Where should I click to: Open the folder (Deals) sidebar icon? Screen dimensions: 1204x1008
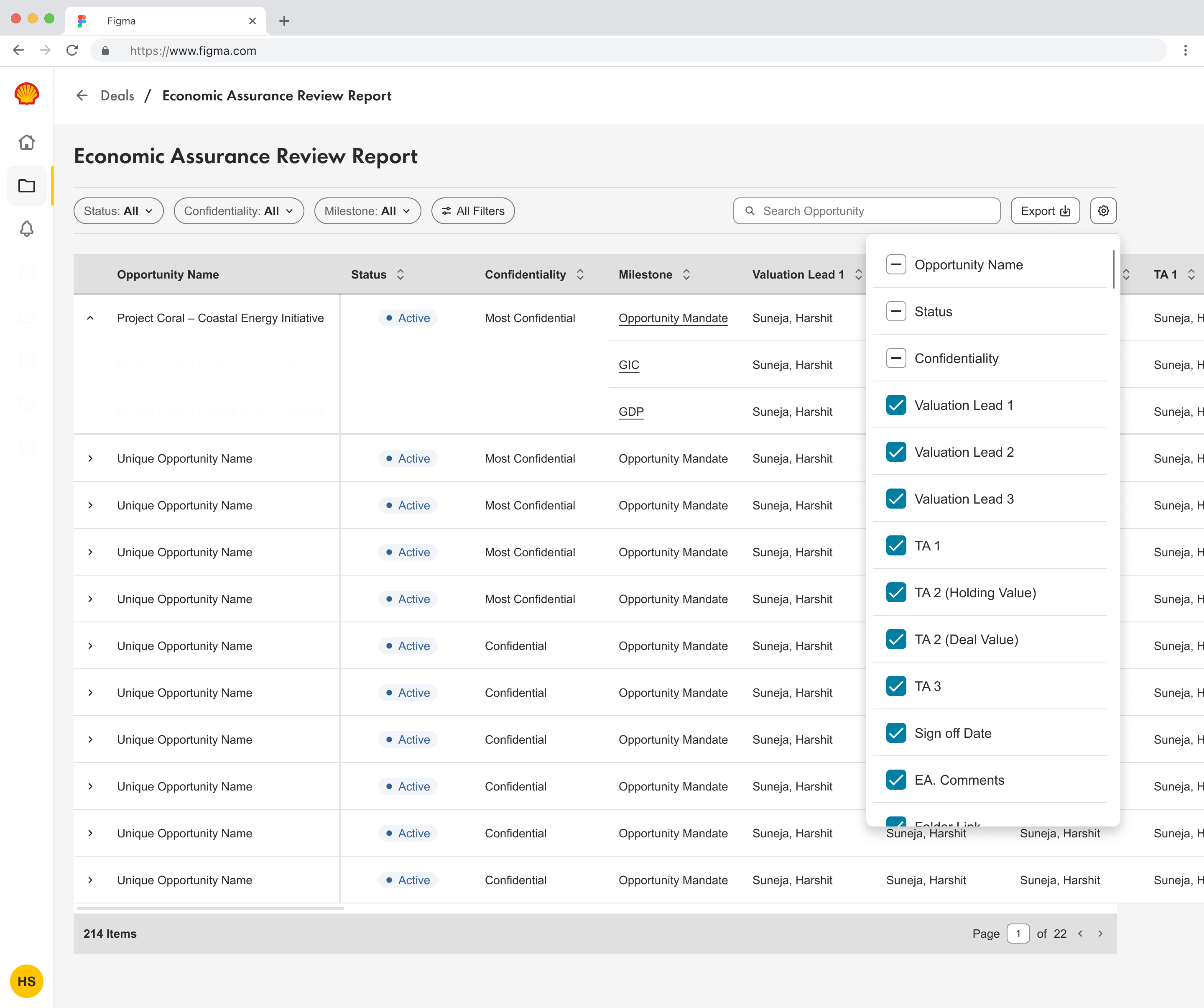(26, 186)
